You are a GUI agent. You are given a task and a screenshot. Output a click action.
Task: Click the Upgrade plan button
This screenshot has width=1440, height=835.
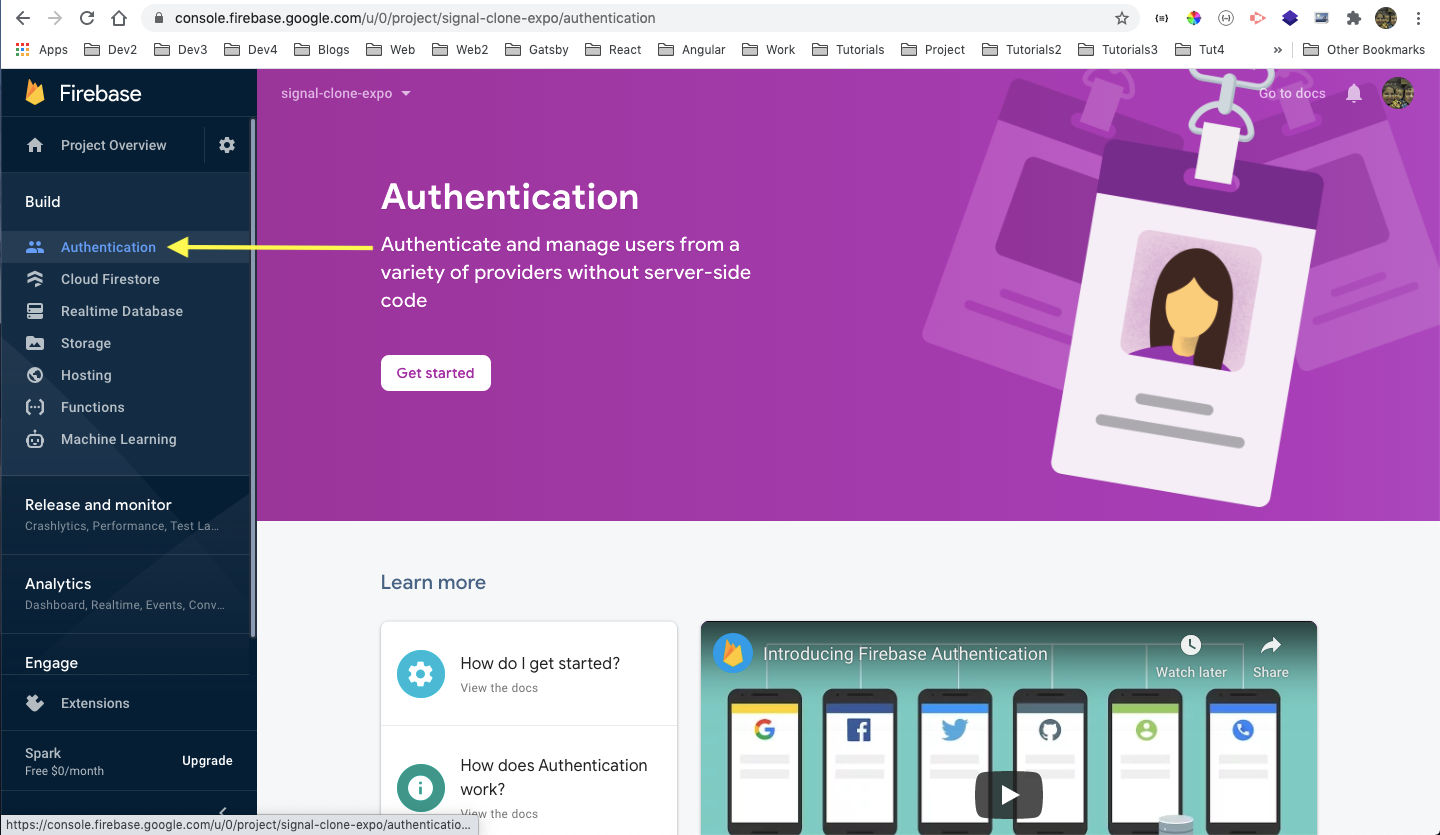point(207,761)
